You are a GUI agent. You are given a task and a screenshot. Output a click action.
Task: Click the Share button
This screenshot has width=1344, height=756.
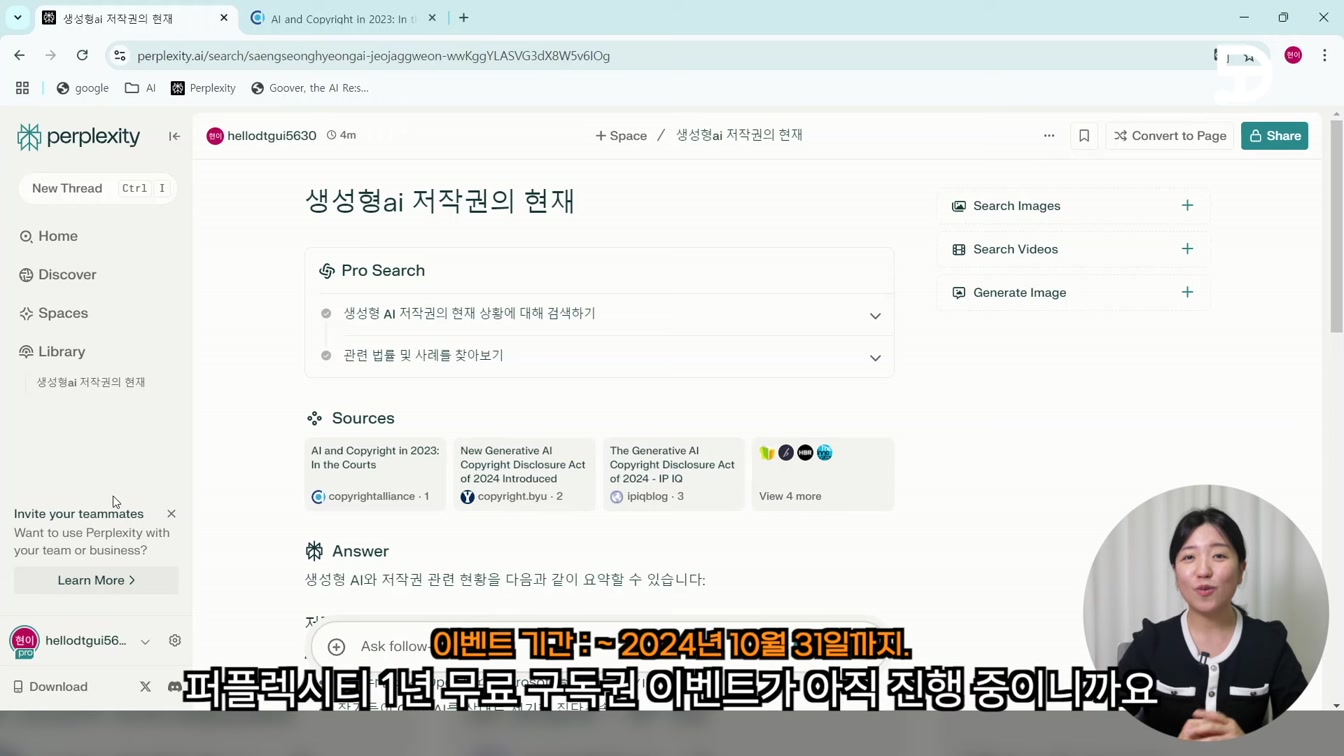[x=1274, y=136]
